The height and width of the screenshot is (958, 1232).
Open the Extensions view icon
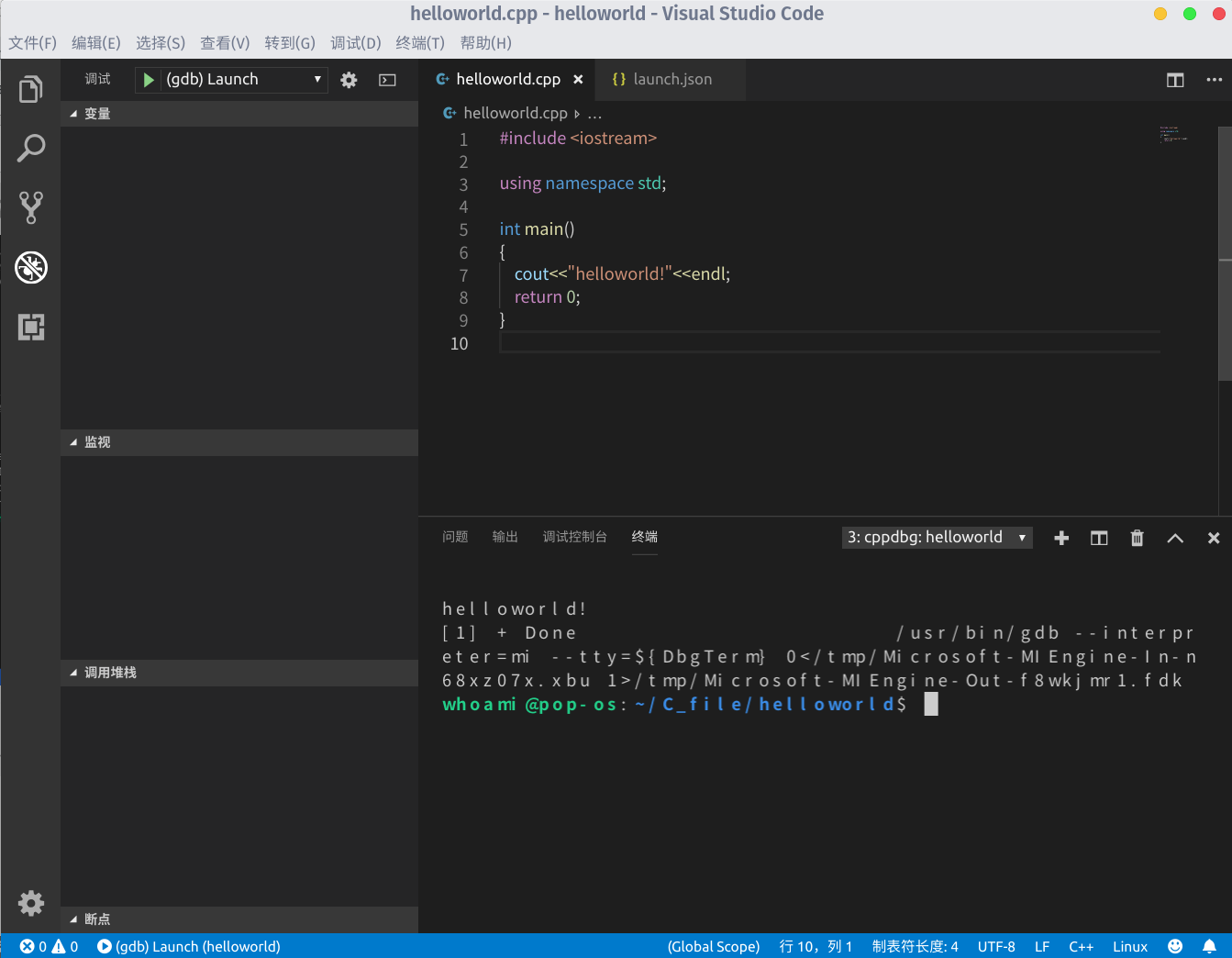point(30,327)
